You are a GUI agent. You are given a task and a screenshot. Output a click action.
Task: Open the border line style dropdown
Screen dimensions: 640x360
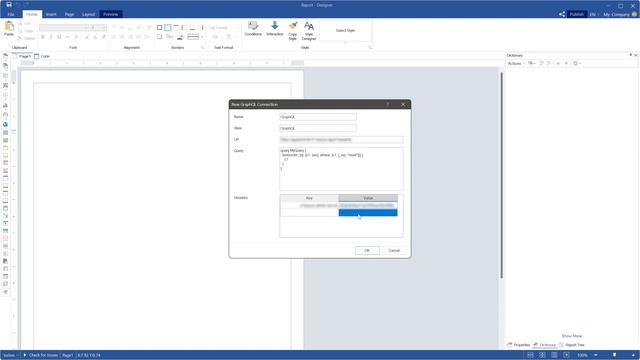(195, 37)
